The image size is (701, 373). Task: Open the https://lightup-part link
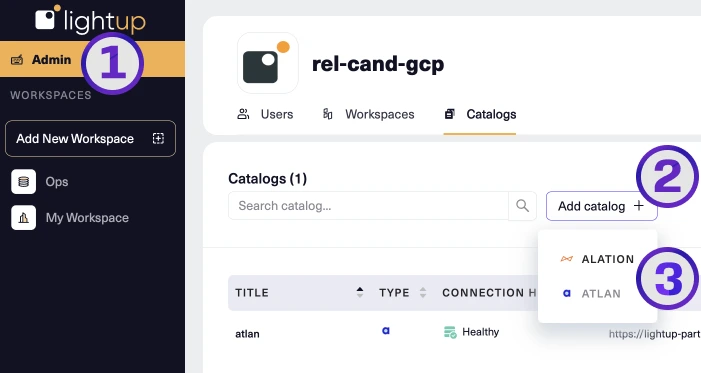(655, 334)
